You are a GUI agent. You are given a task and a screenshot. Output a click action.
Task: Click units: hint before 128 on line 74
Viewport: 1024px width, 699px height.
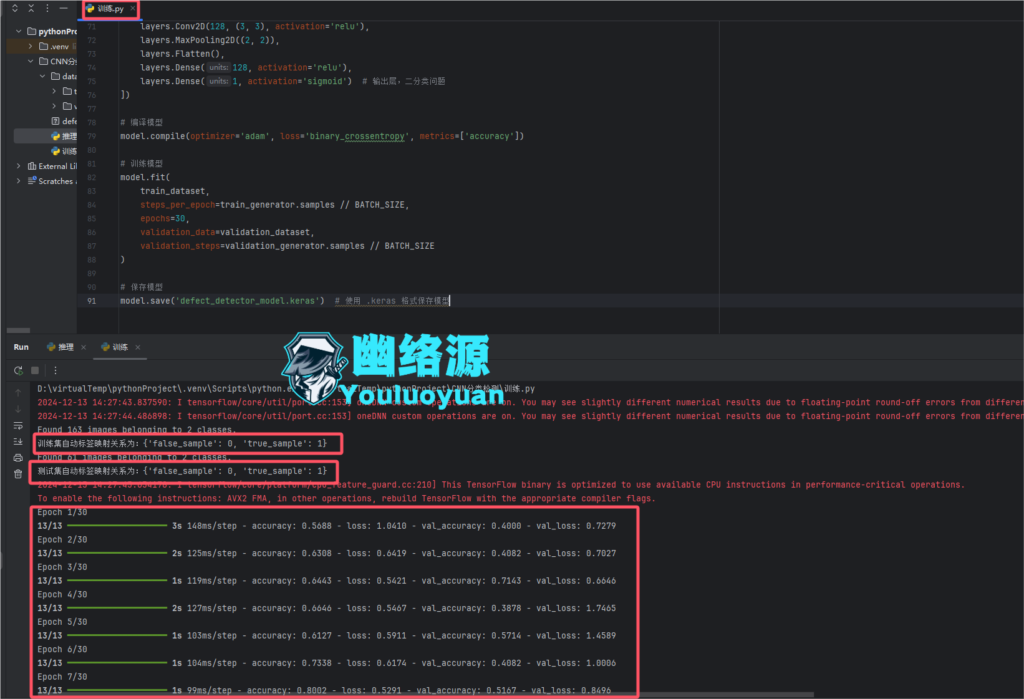point(219,68)
